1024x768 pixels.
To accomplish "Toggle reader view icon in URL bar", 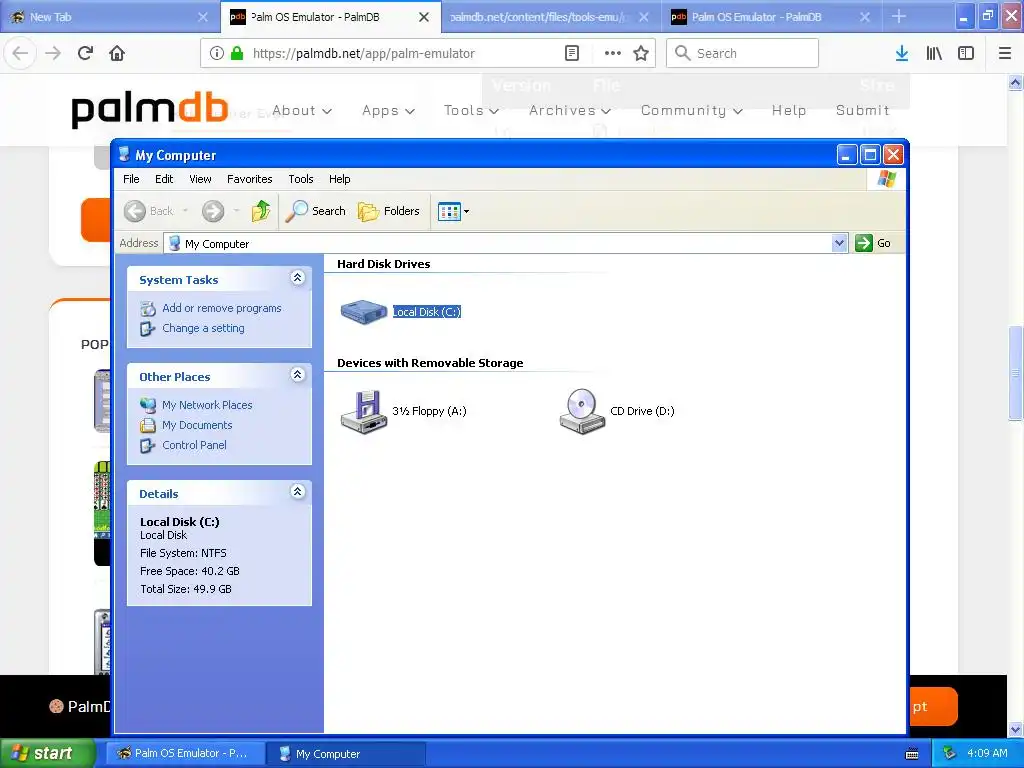I will (x=571, y=54).
